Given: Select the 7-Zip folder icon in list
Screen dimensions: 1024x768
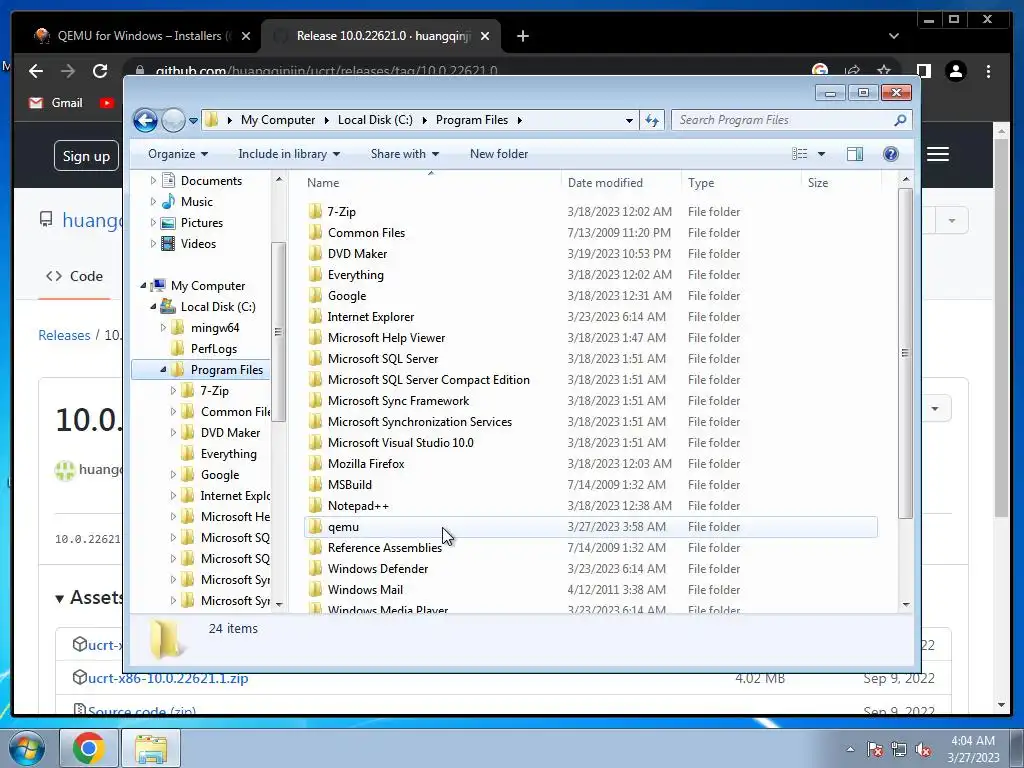Looking at the screenshot, I should pyautogui.click(x=315, y=211).
